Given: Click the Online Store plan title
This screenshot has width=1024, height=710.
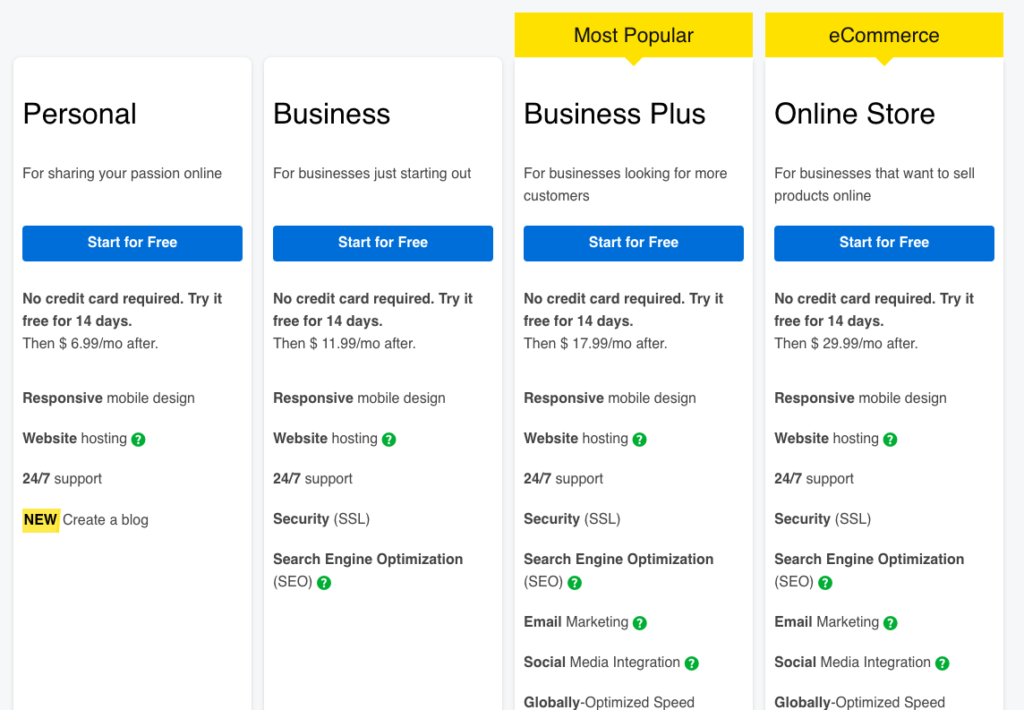Looking at the screenshot, I should click(854, 114).
